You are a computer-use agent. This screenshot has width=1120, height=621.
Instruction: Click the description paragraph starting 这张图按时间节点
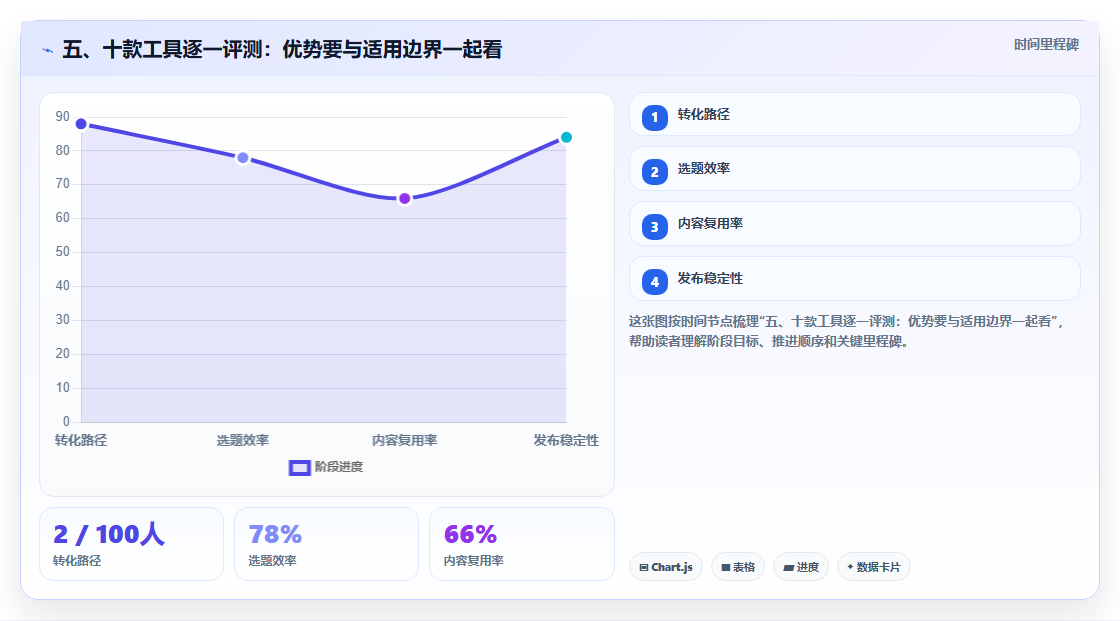(x=847, y=332)
